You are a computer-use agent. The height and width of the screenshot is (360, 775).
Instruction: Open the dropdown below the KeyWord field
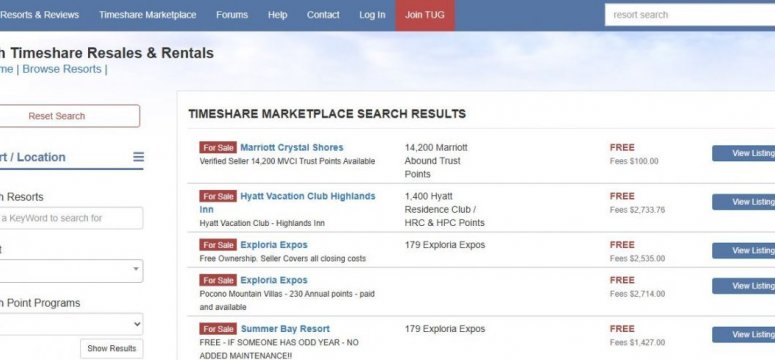click(71, 271)
